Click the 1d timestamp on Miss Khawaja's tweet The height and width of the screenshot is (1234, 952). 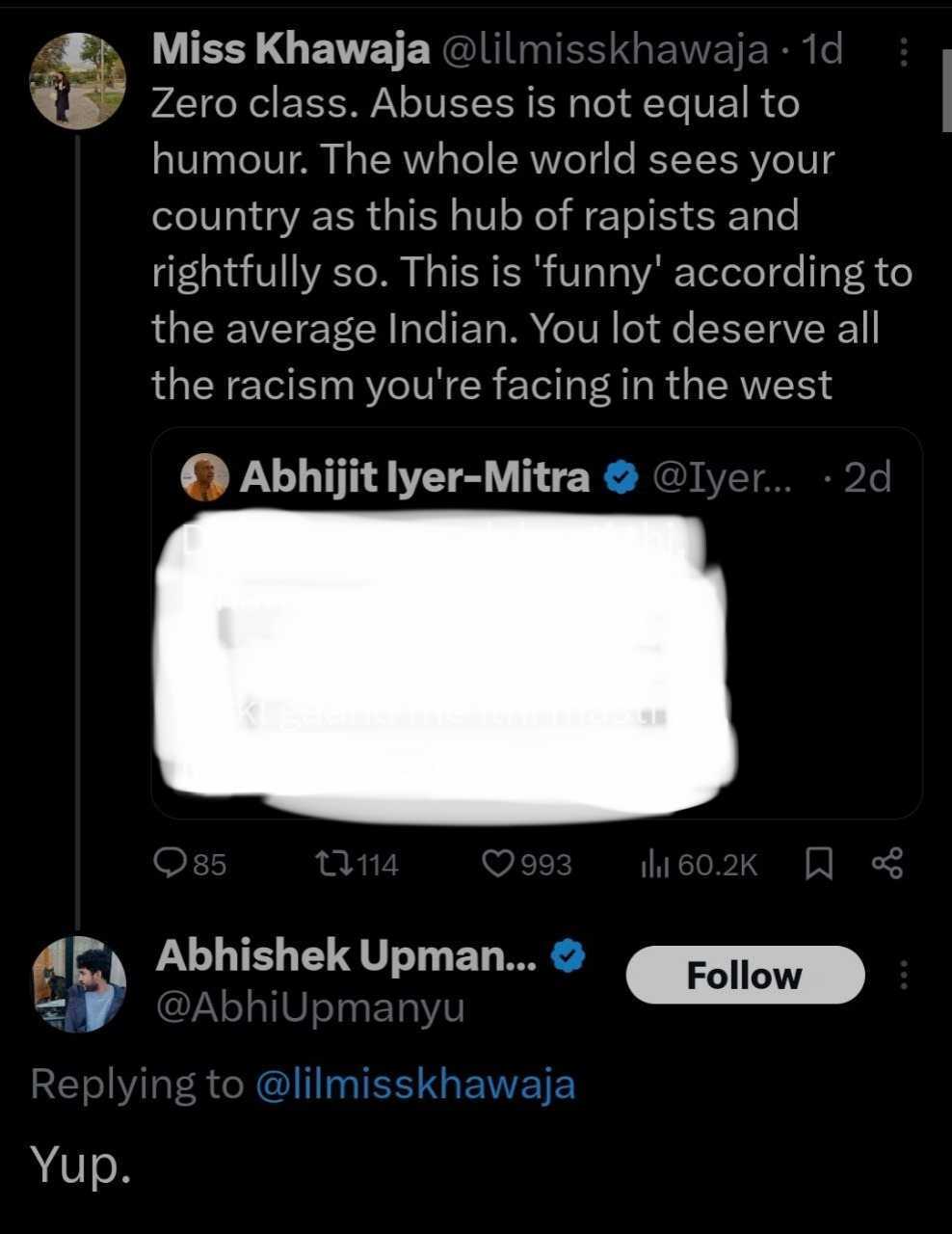click(x=822, y=49)
